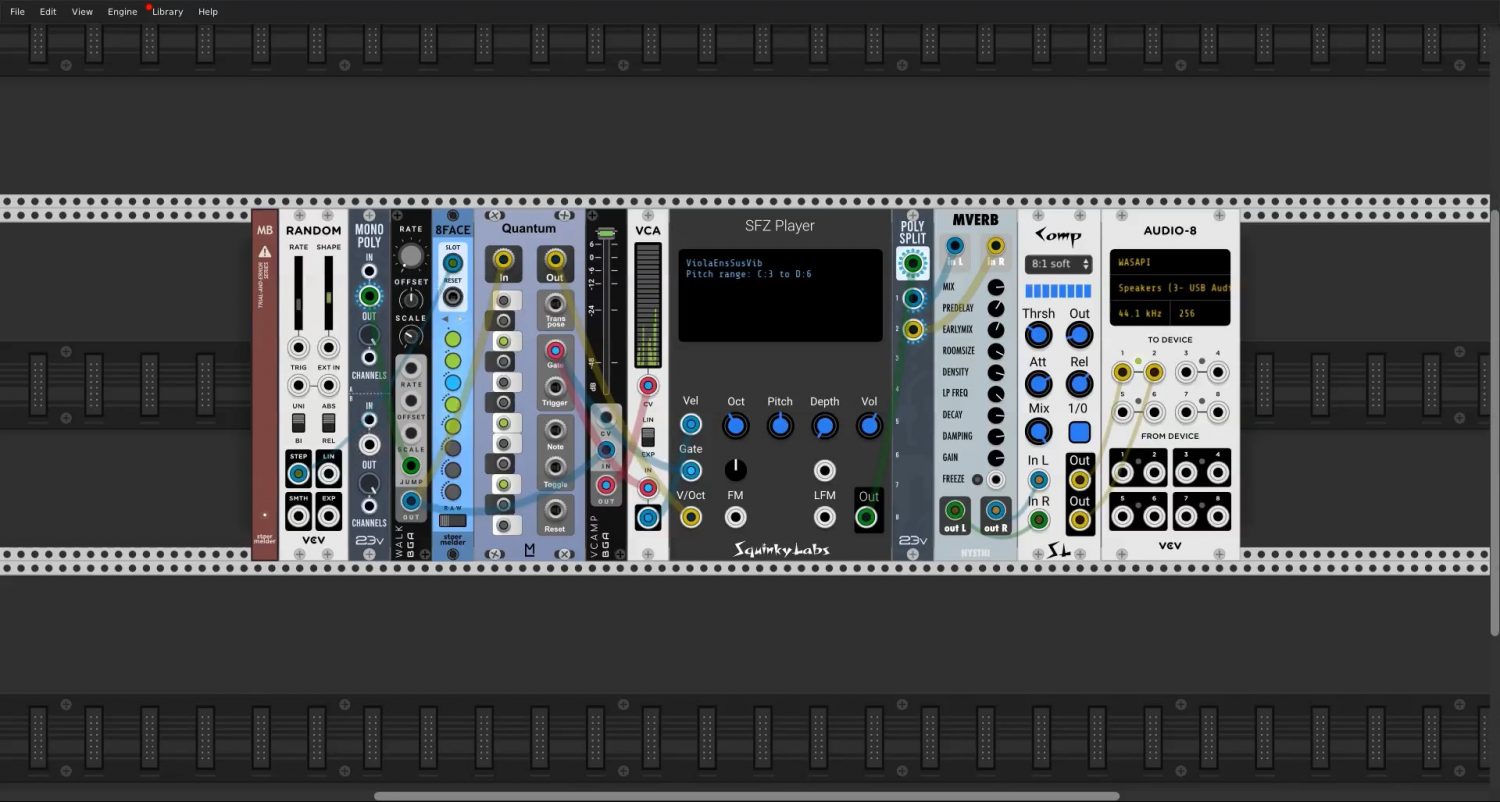Screen dimensions: 1500x802
Task: Click the MB module warning triangle icon
Action: tap(265, 252)
